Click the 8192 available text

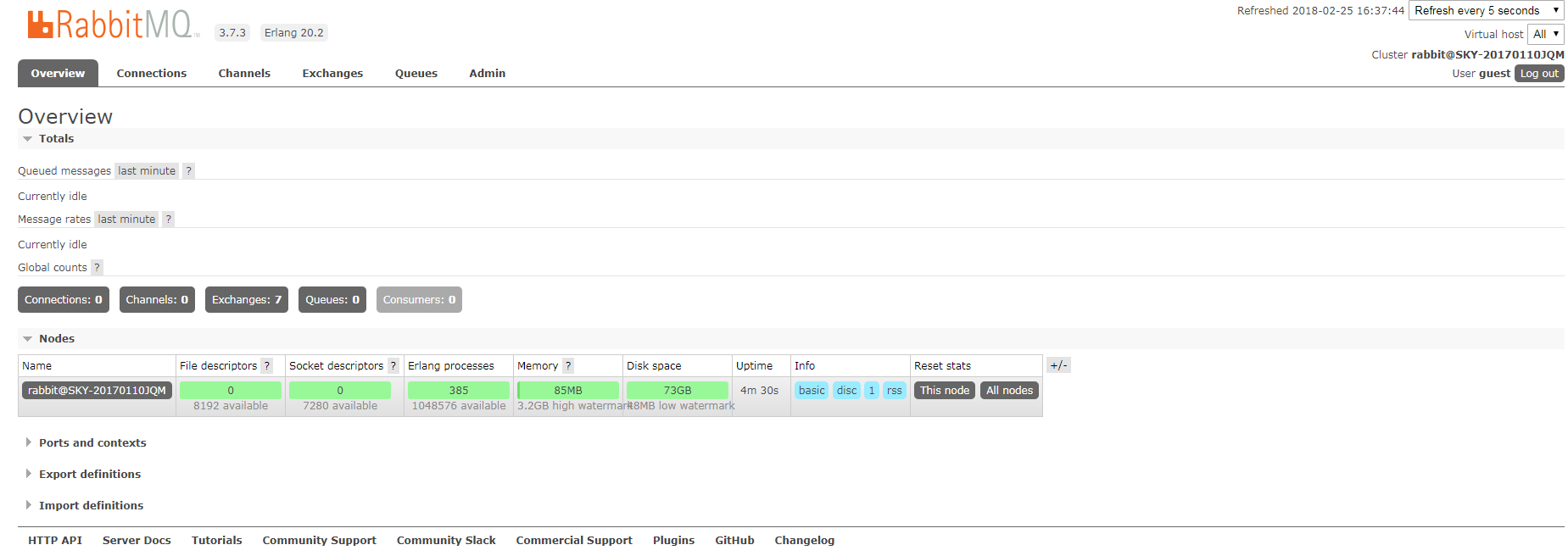coord(231,406)
